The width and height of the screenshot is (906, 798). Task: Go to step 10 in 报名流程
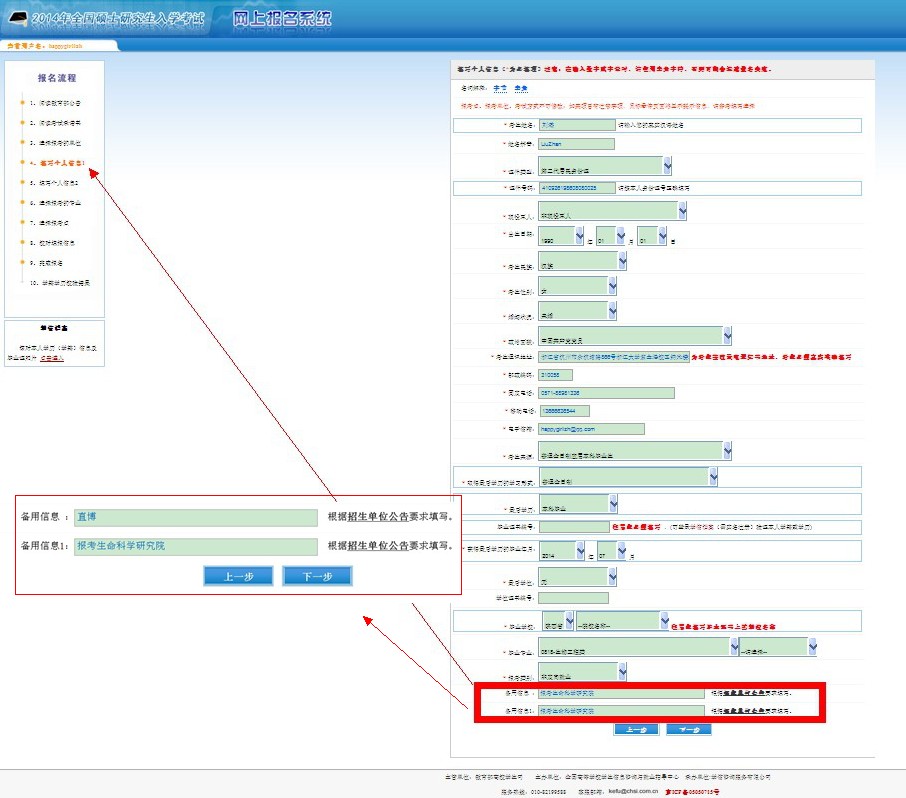(63, 283)
